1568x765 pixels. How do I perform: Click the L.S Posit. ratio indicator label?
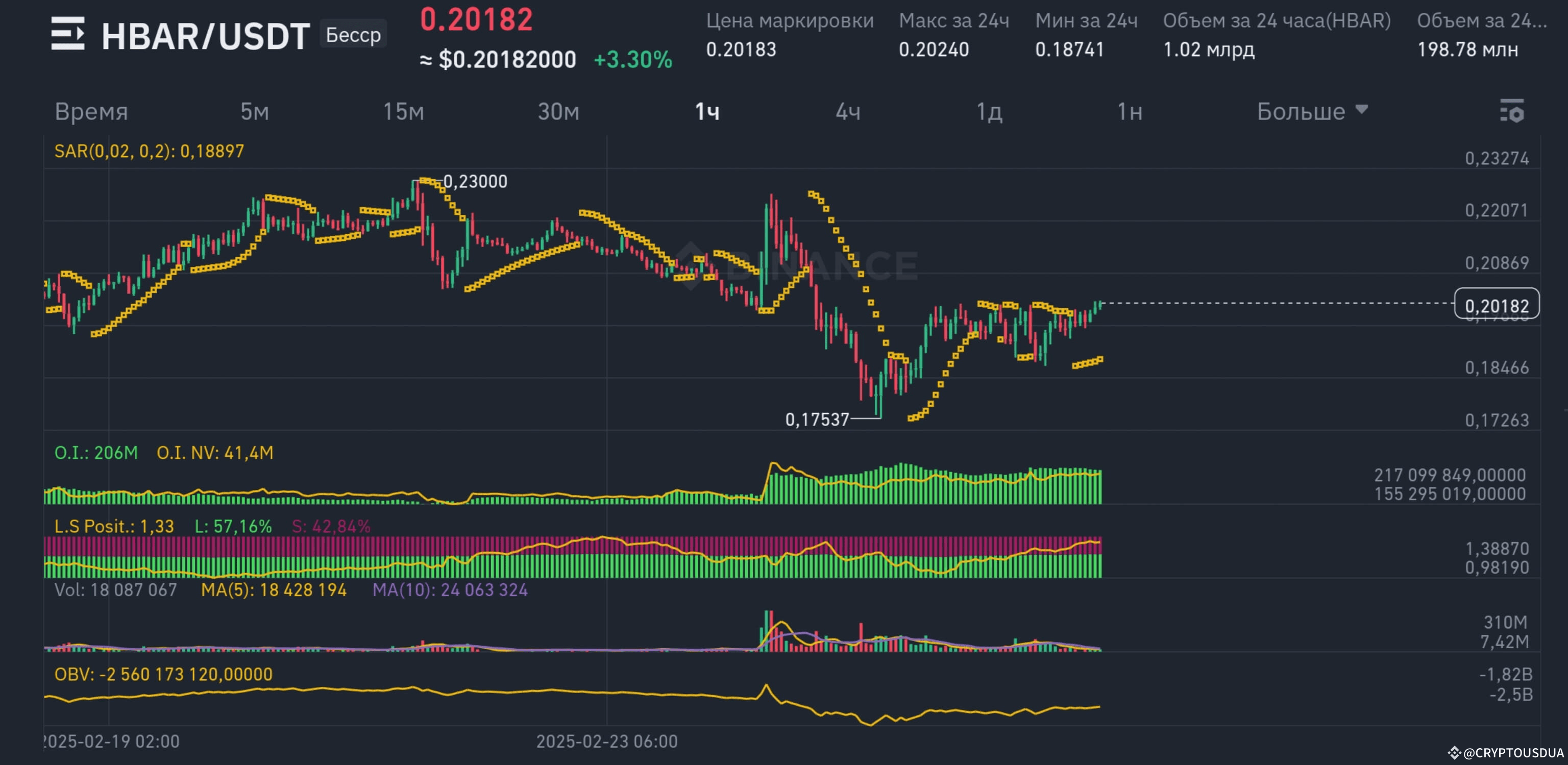[x=113, y=527]
